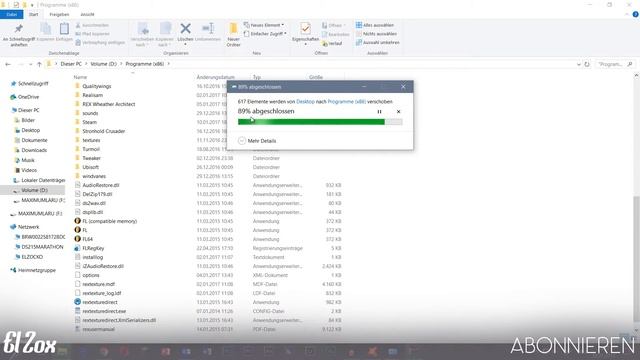Click Kopieren nach ribbon icon
This screenshot has width=640, height=360.
coord(165,29)
